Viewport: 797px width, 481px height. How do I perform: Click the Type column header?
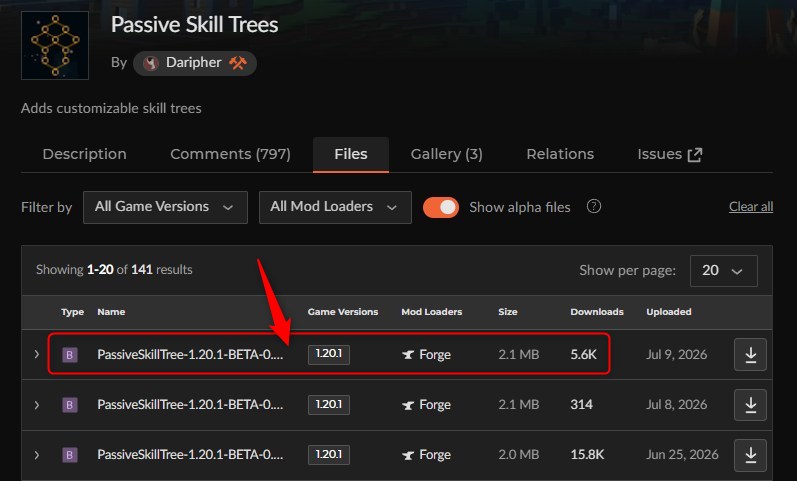point(72,312)
